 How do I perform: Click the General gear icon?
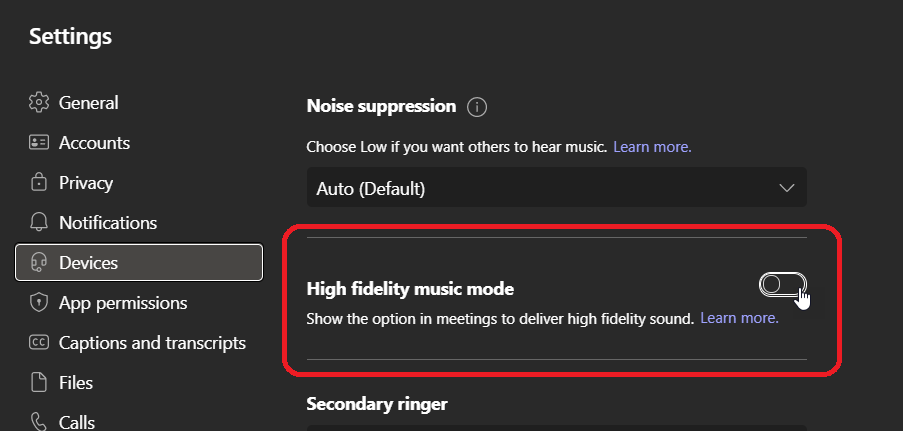tap(39, 103)
